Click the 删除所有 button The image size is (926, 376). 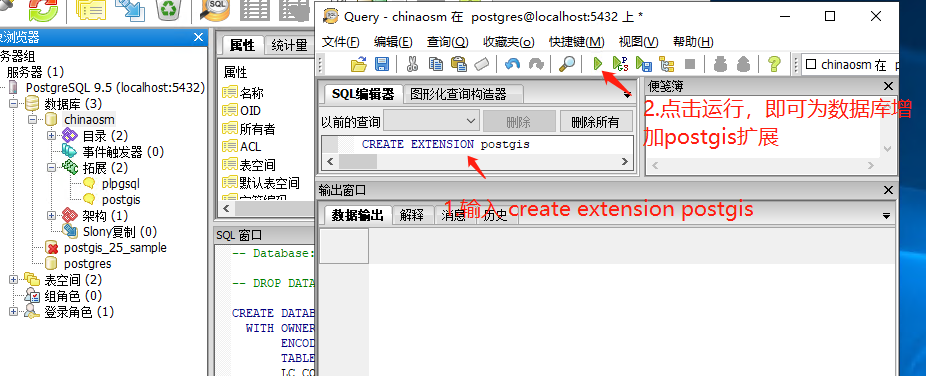click(595, 122)
